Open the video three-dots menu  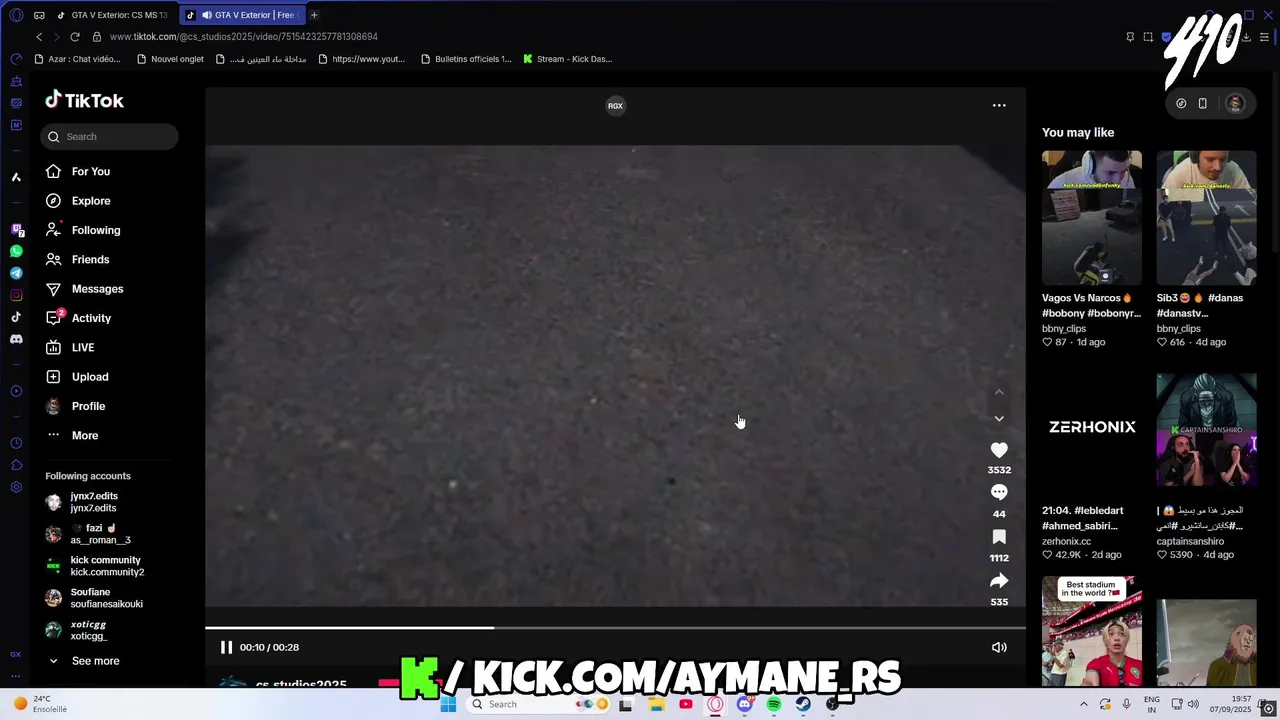tap(999, 105)
